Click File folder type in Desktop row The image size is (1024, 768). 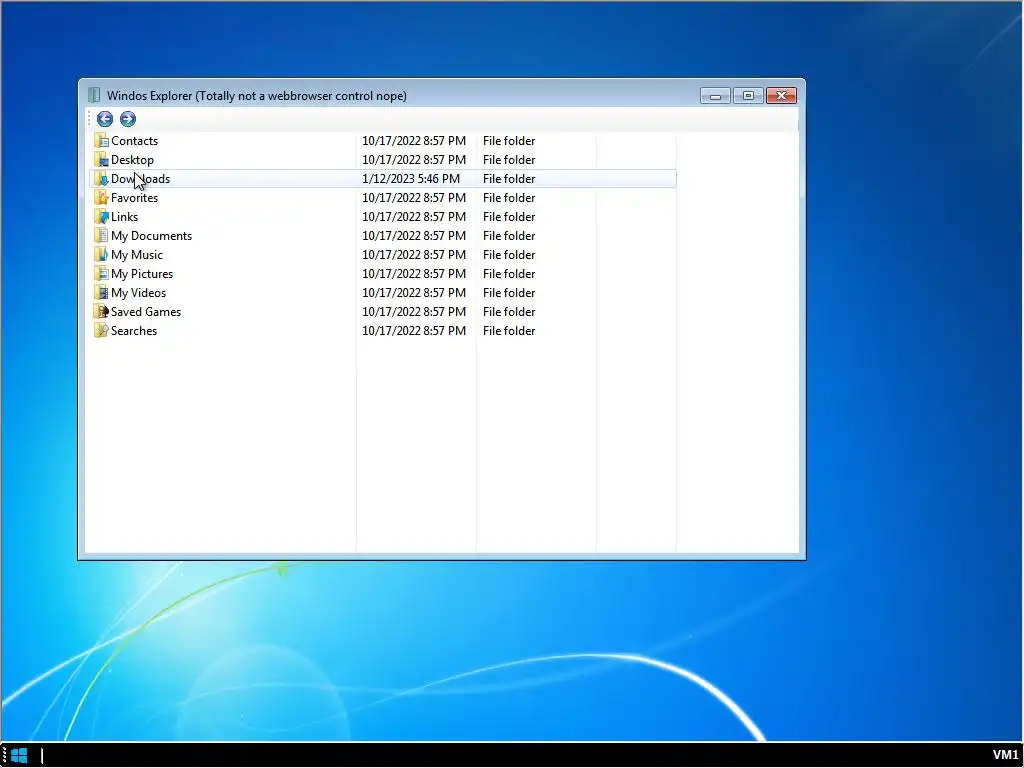pyautogui.click(x=509, y=159)
